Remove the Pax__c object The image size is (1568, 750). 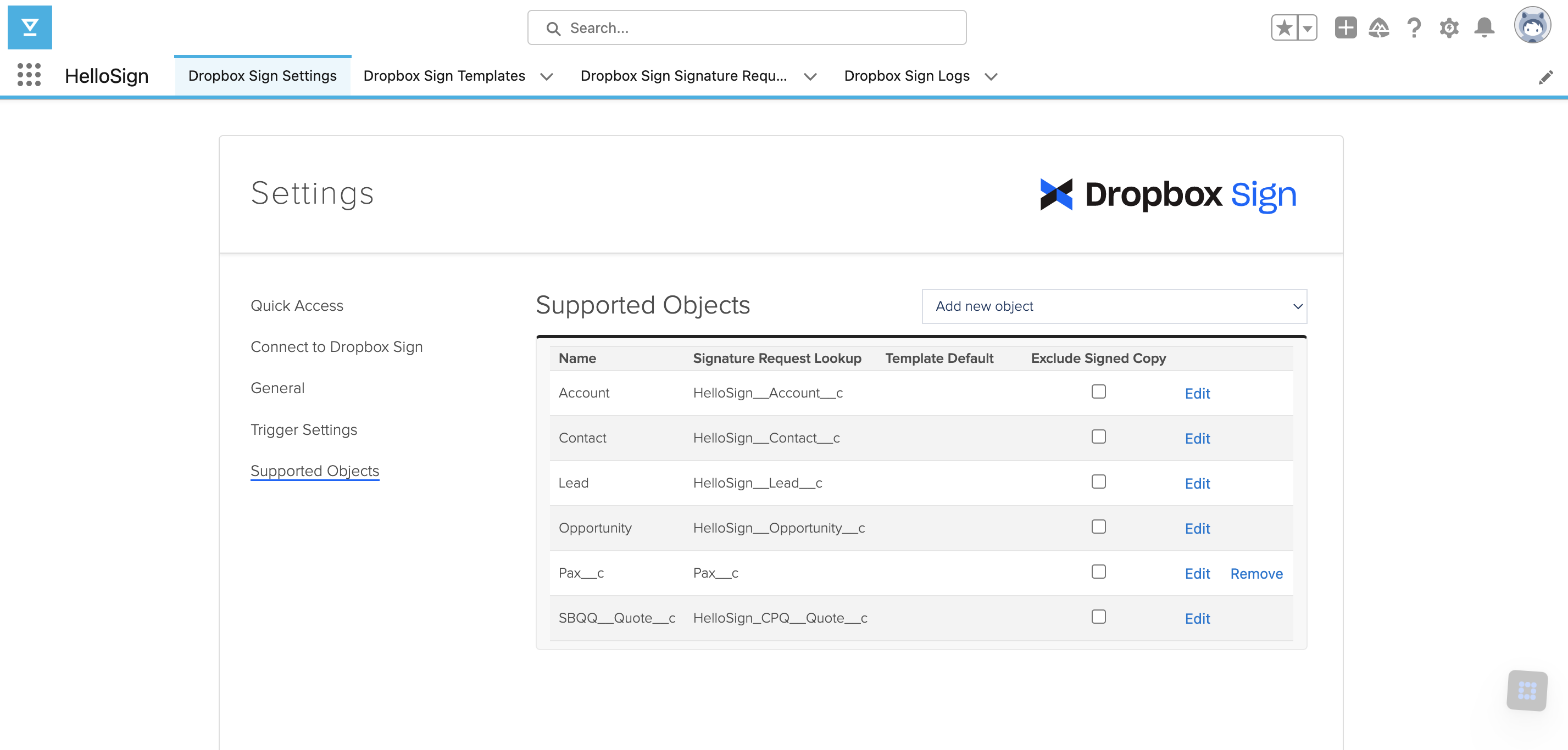pyautogui.click(x=1256, y=574)
